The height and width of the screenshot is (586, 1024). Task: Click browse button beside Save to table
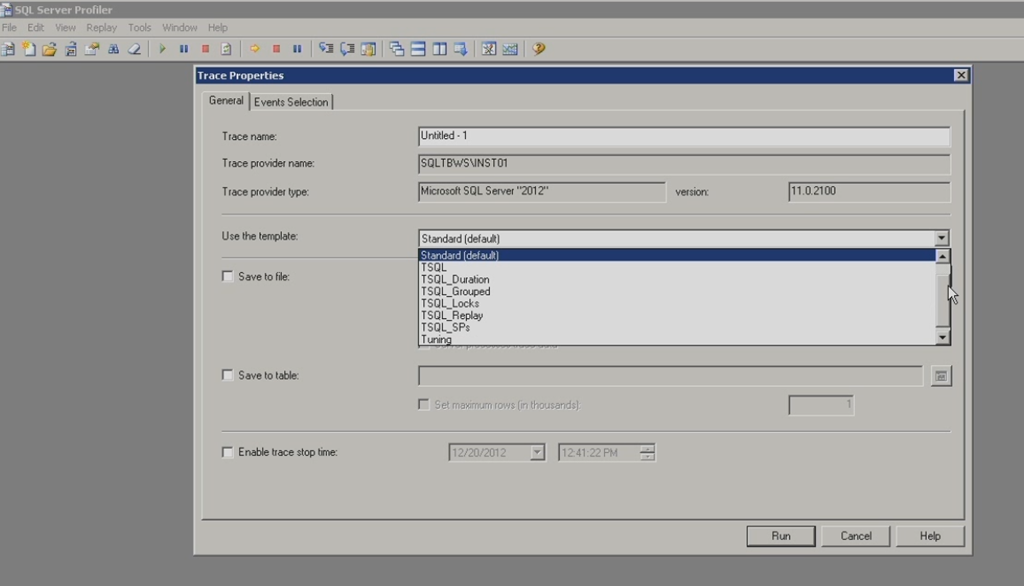[940, 376]
